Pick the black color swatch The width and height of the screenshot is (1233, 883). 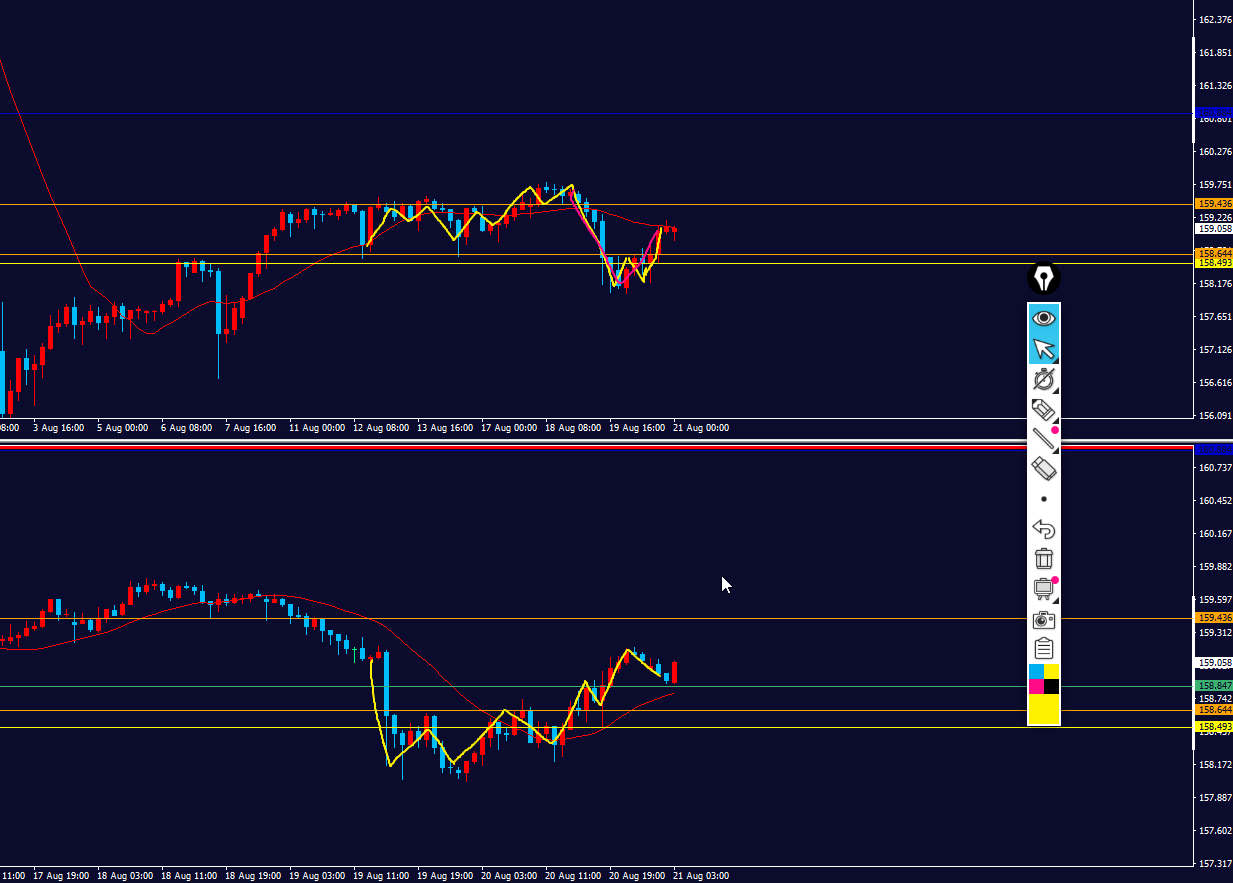[x=1052, y=686]
